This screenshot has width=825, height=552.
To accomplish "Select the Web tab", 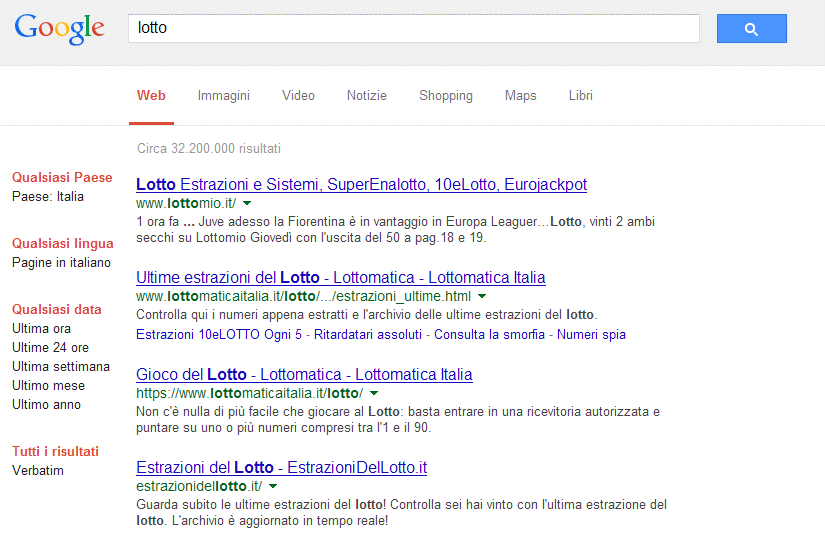I will coord(151,96).
